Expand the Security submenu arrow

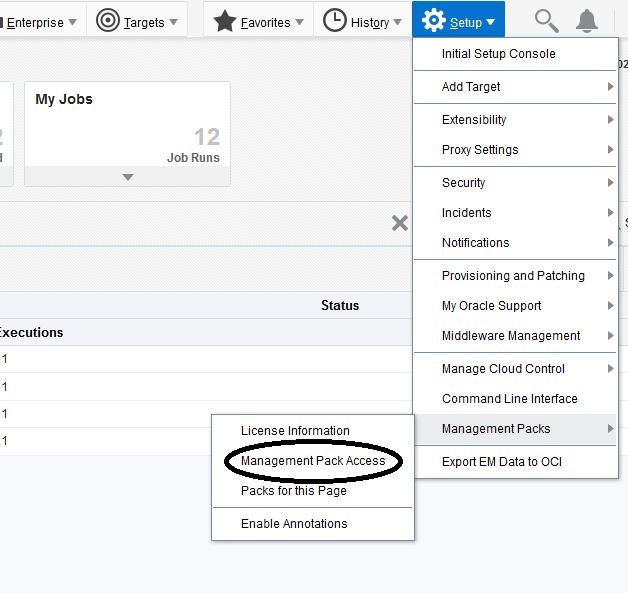610,183
